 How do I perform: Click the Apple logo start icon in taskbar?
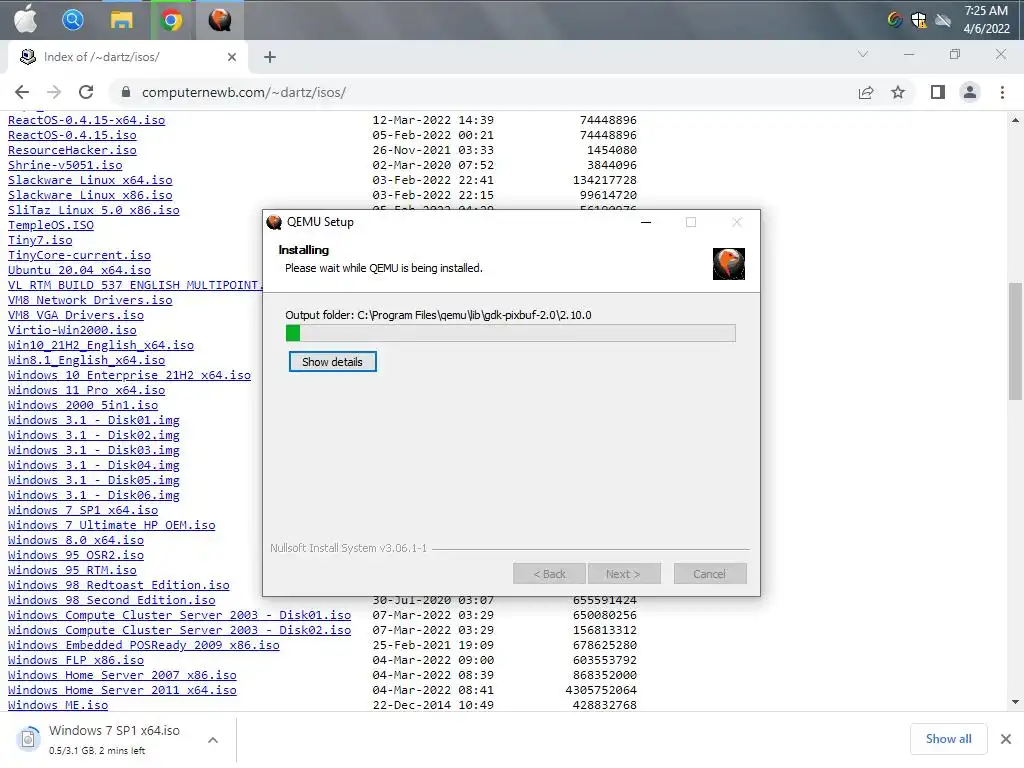tap(25, 20)
